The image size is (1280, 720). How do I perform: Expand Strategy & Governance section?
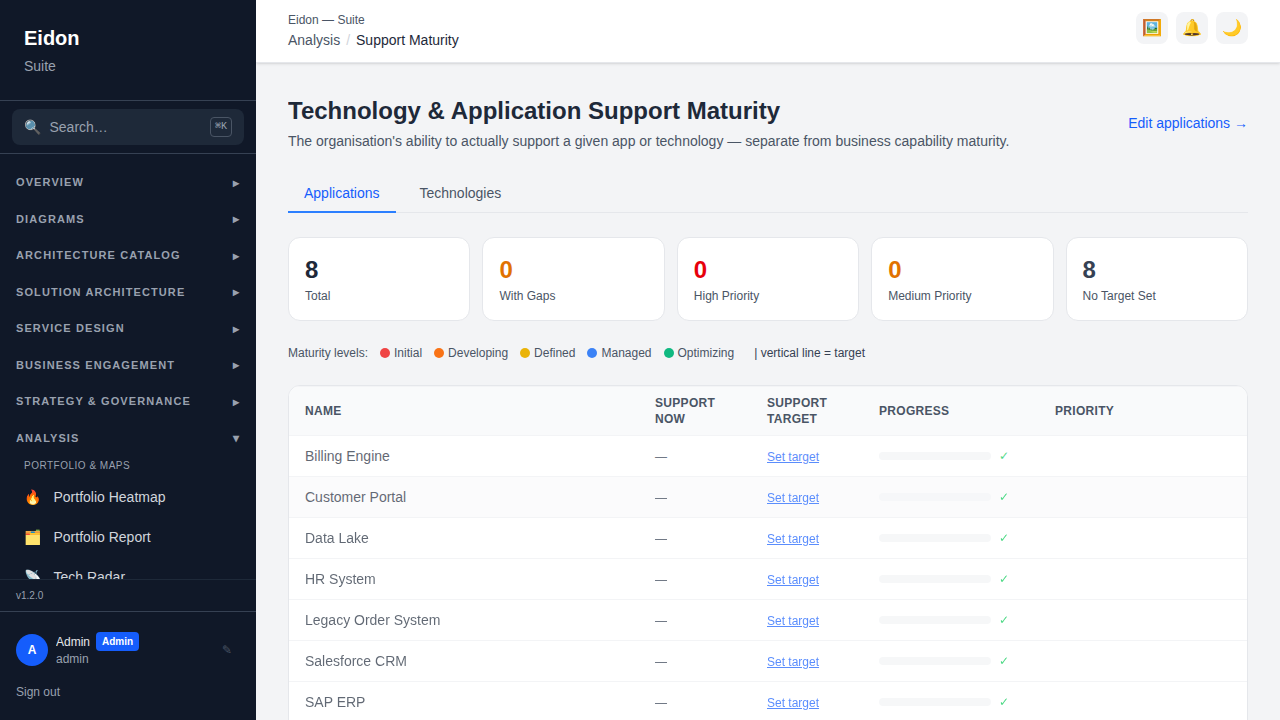(128, 401)
